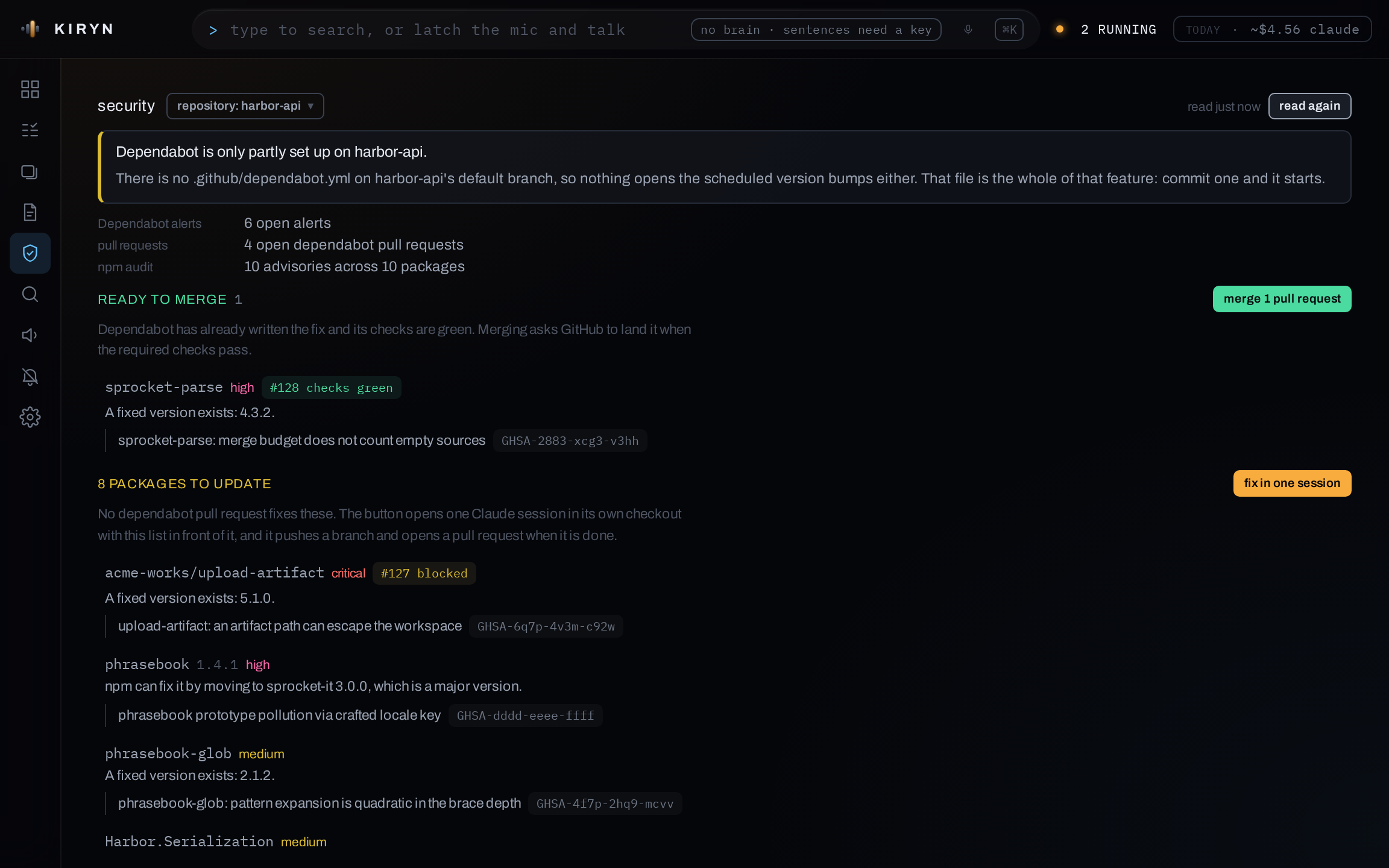Open the documents sidebar icon
Viewport: 1389px width, 868px height.
pyautogui.click(x=30, y=212)
